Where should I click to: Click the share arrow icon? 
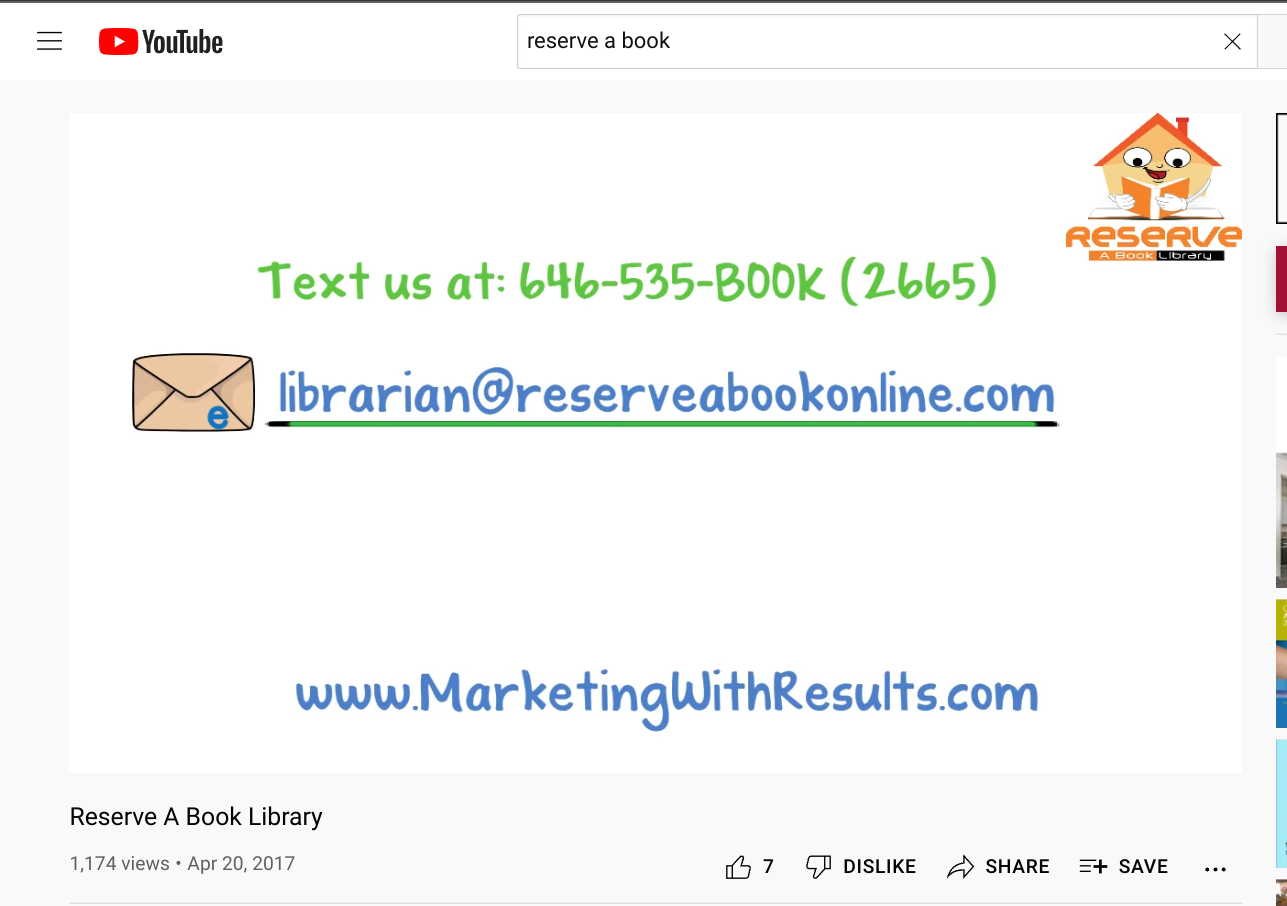[x=960, y=867]
